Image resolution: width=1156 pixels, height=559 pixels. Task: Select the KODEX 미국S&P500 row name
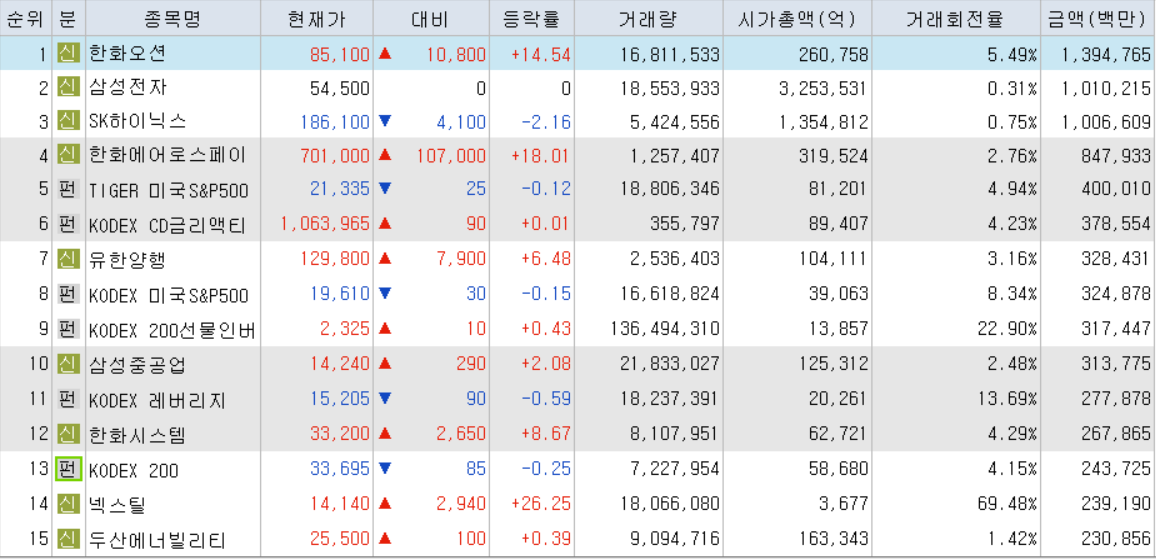click(x=169, y=295)
